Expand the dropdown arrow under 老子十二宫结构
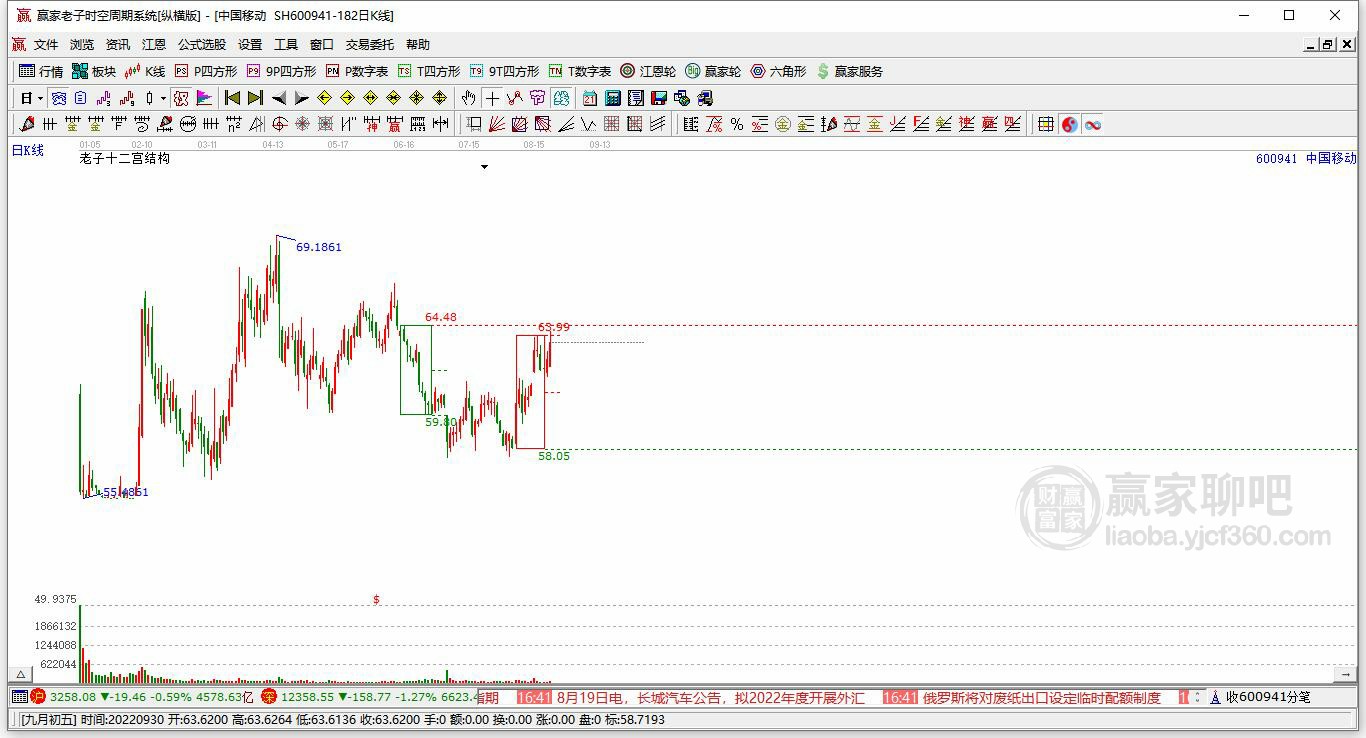1366x738 pixels. click(x=484, y=167)
